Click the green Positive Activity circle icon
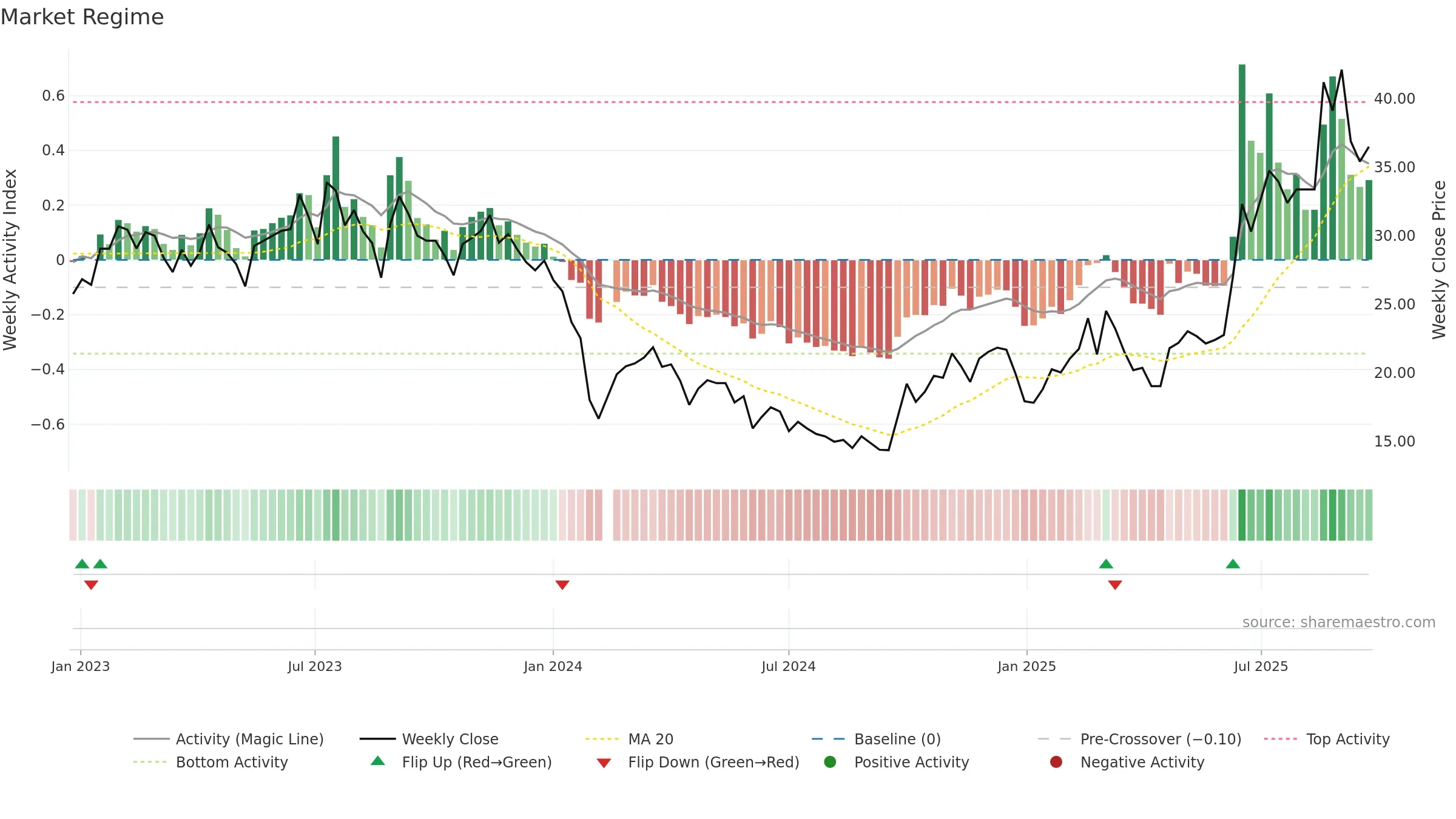The width and height of the screenshot is (1456, 819). tap(830, 762)
